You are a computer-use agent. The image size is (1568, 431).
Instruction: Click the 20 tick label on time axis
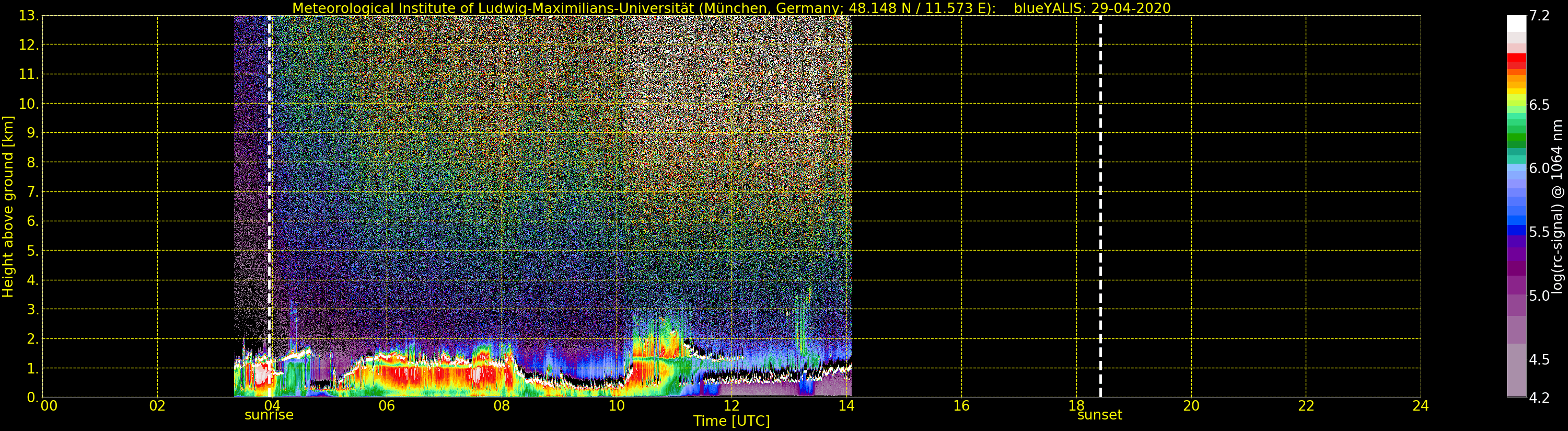1191,406
